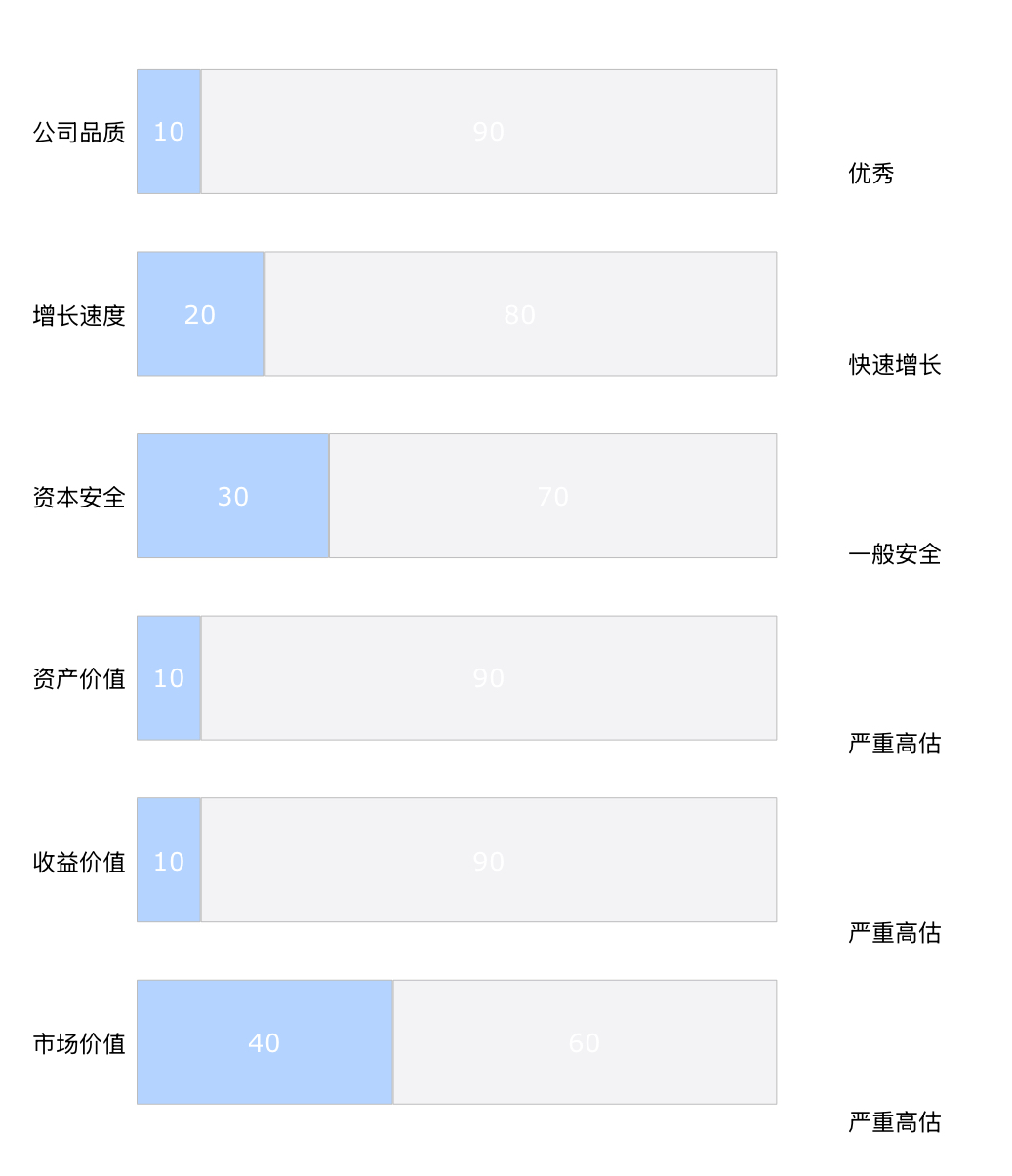Click the 市场价值 row label
Screen dimensions: 1012x1176
79,1043
